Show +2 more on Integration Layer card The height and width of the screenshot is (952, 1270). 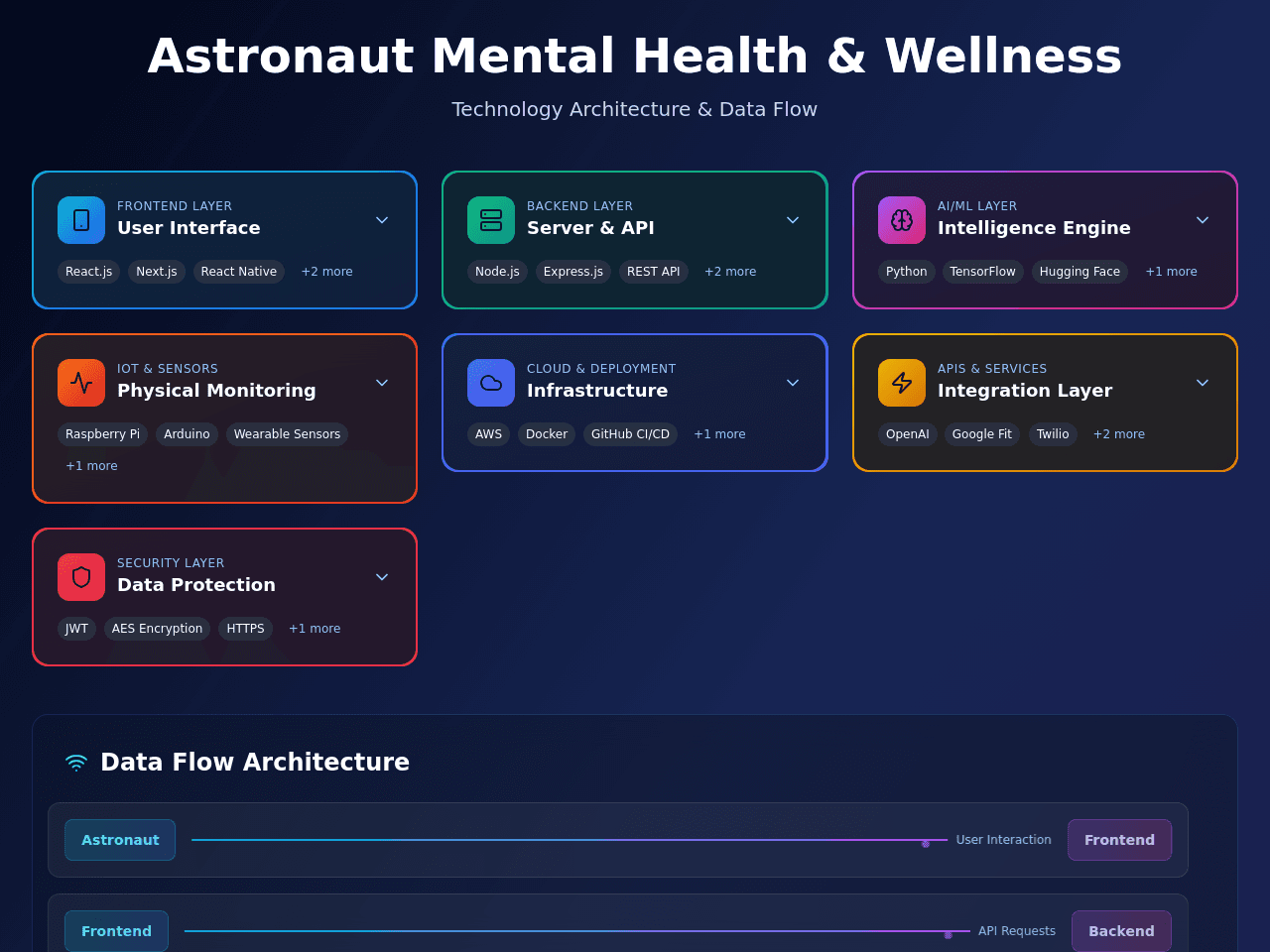coord(1119,434)
